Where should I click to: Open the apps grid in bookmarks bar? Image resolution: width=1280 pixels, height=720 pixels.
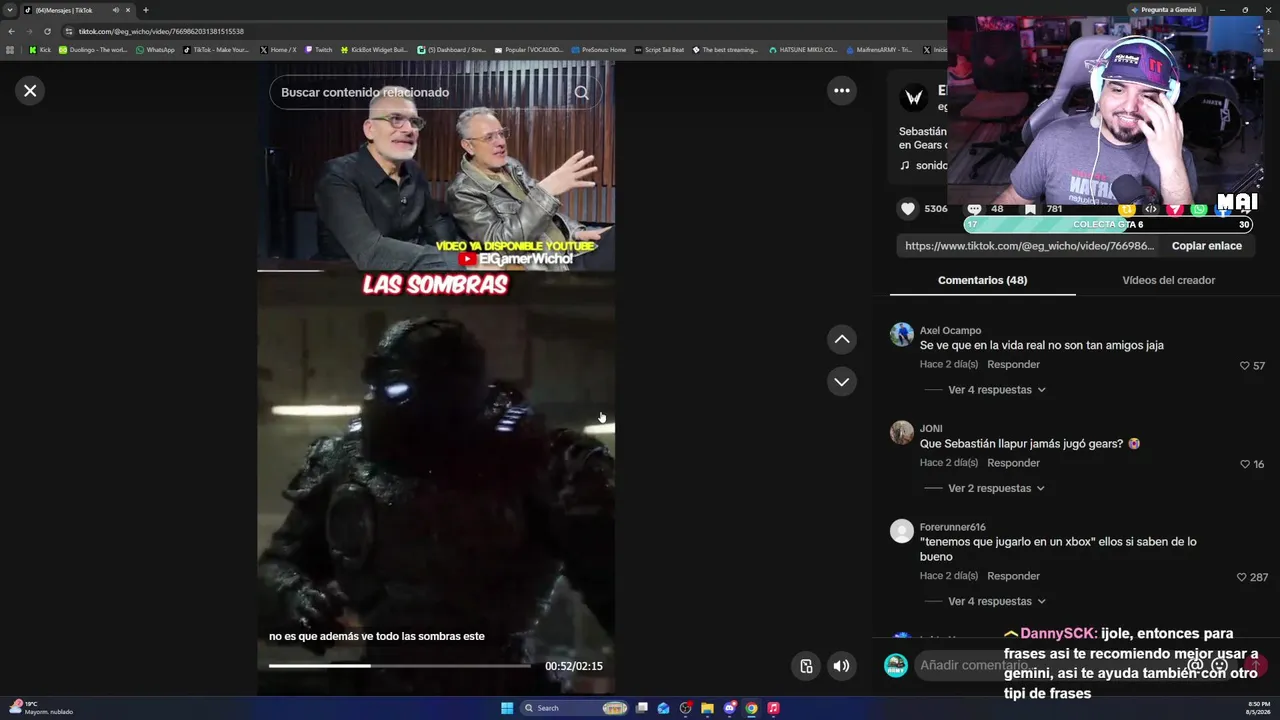click(10, 50)
